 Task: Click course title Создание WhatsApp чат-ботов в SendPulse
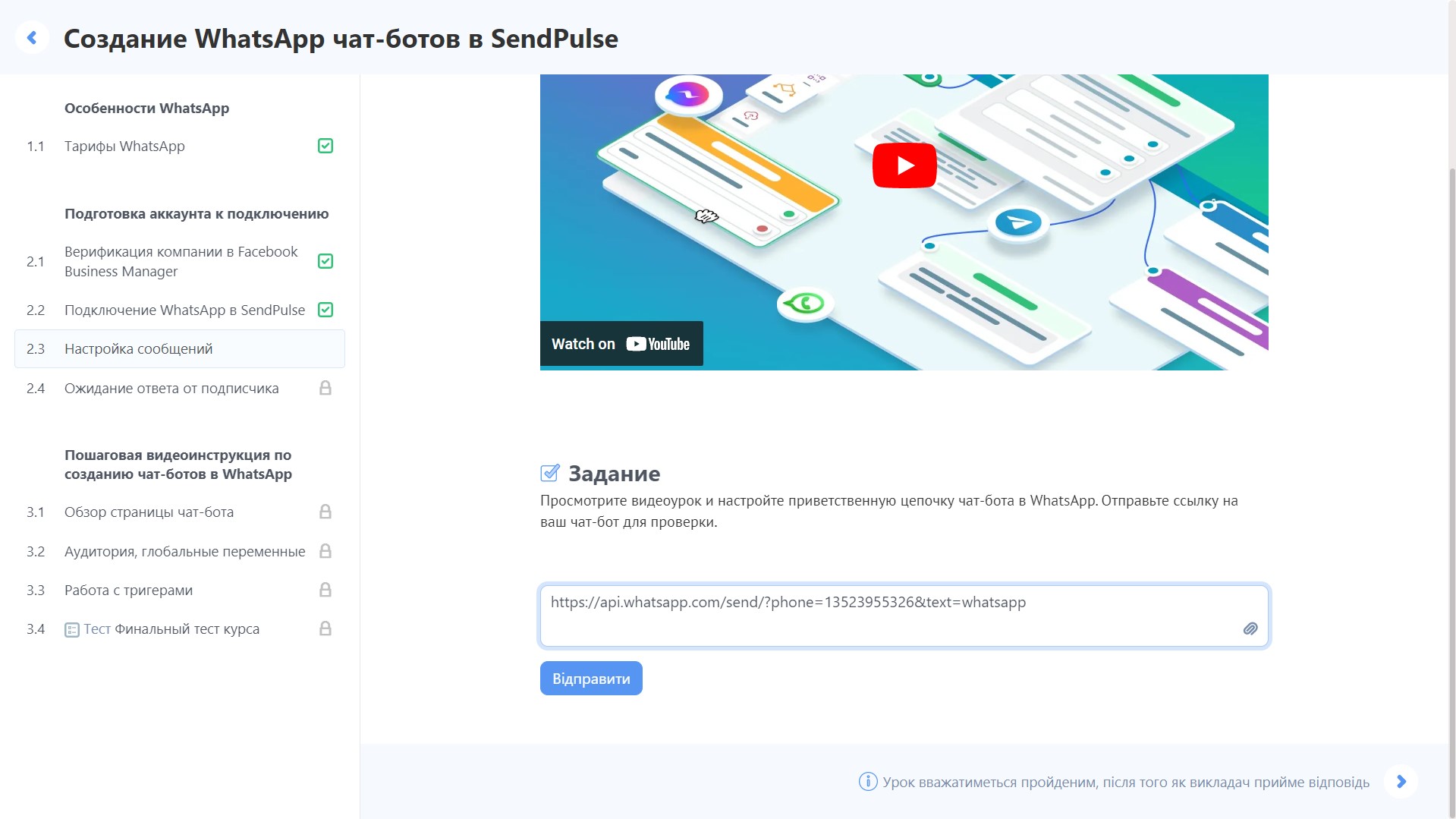tap(341, 38)
